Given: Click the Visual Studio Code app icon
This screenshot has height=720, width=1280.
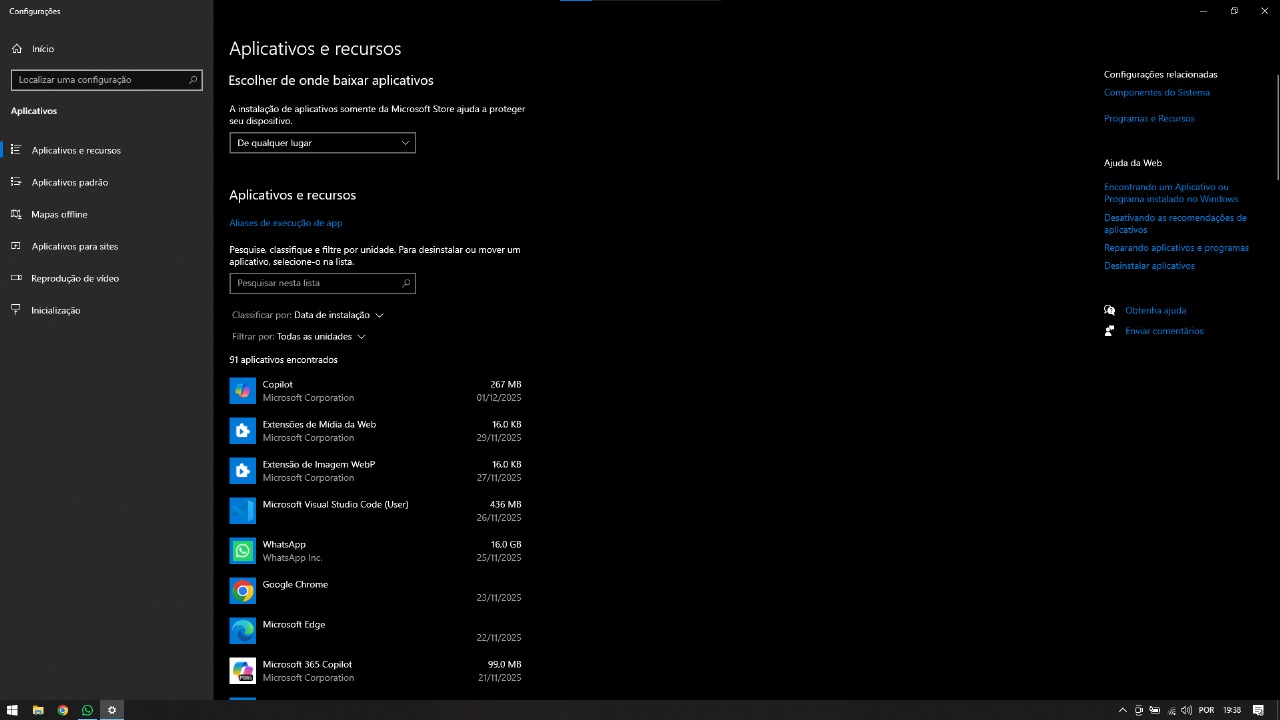Looking at the screenshot, I should click(242, 510).
